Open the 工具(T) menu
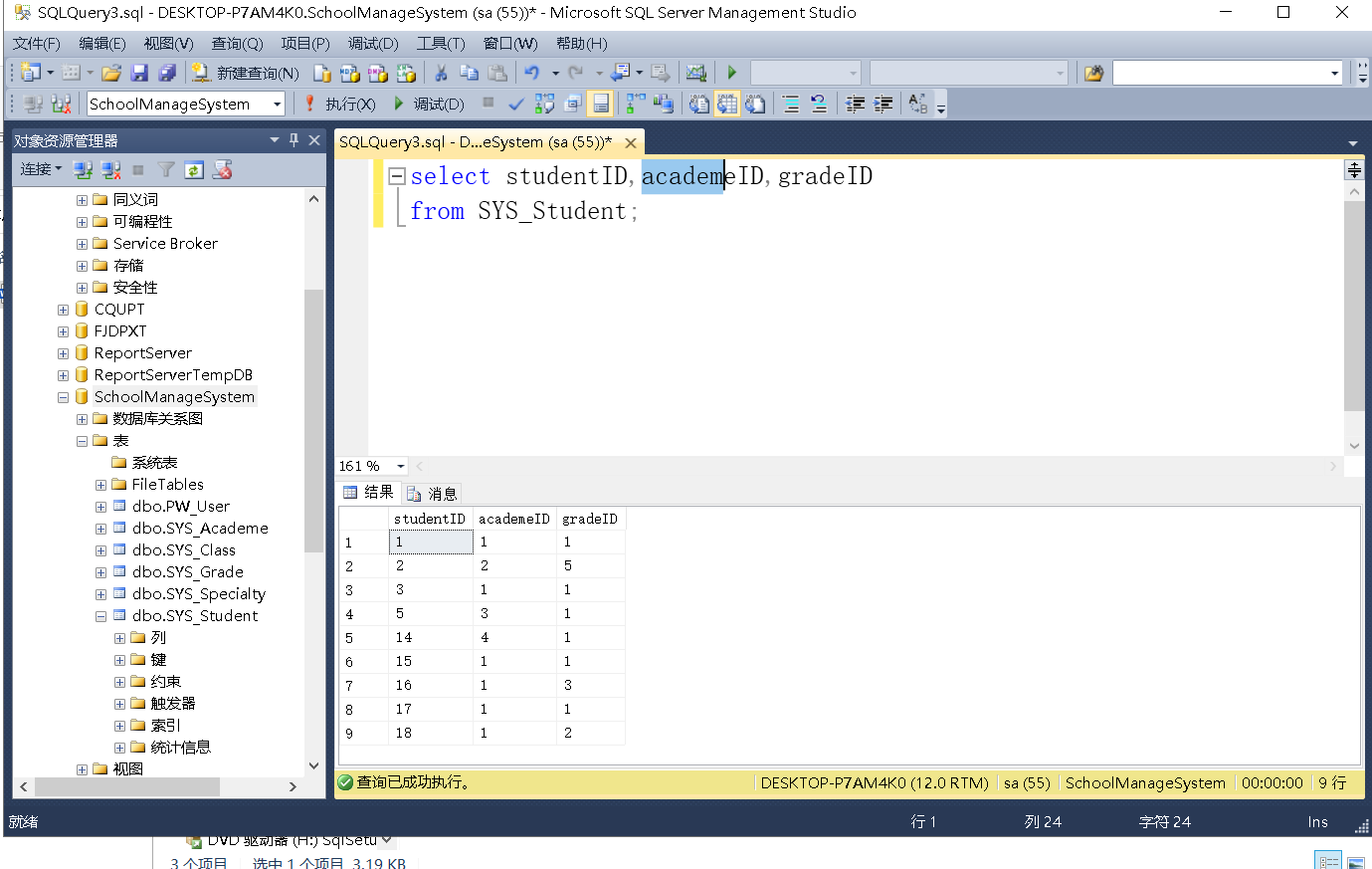Screen dimensions: 1372x869 point(441,43)
